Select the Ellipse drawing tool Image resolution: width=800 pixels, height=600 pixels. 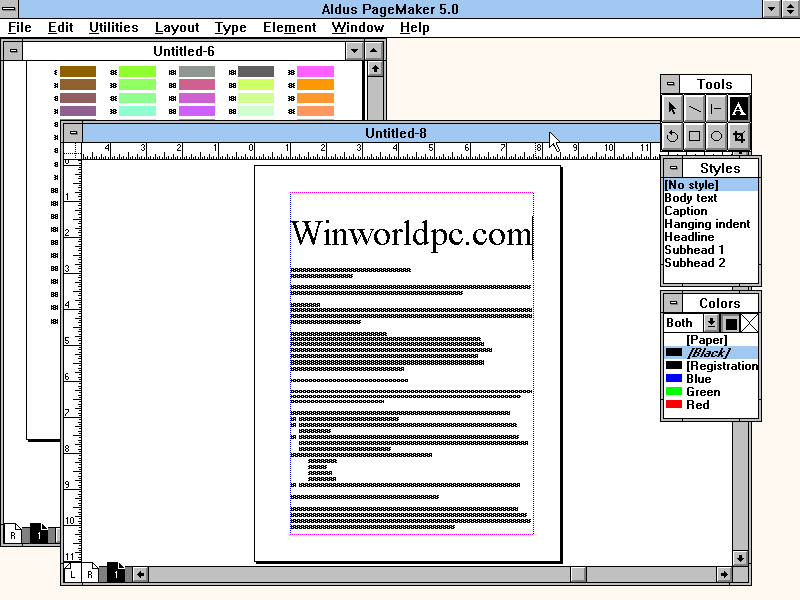tap(716, 136)
